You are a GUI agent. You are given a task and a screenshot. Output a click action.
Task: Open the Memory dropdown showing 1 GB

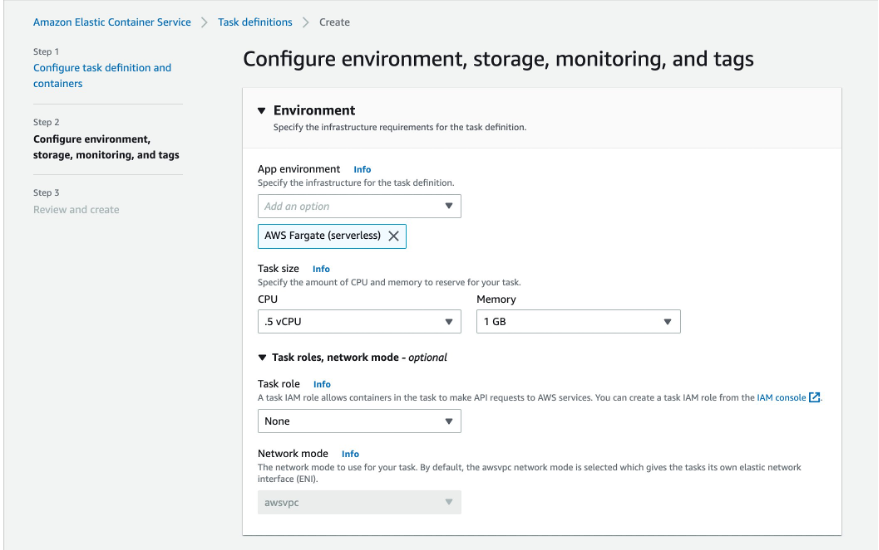[578, 321]
